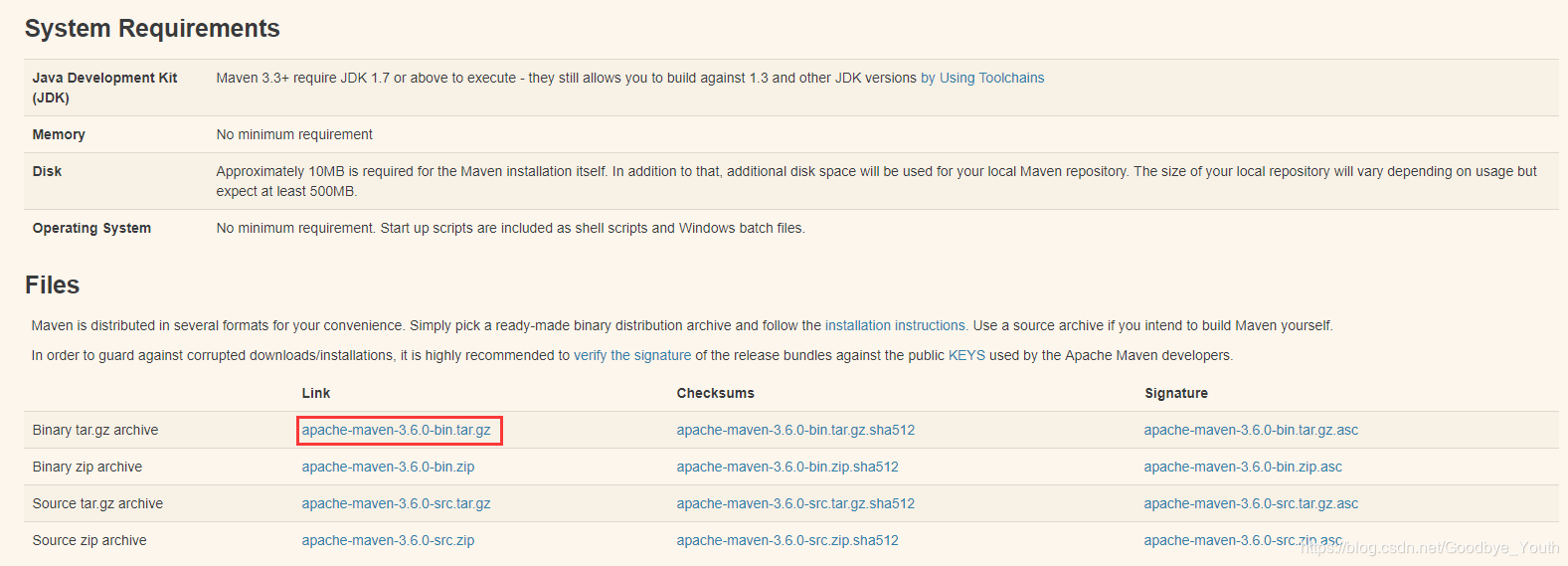Open apache-maven-3.6.0-src.tar.gz.asc signature
1568x566 pixels.
pos(1251,503)
